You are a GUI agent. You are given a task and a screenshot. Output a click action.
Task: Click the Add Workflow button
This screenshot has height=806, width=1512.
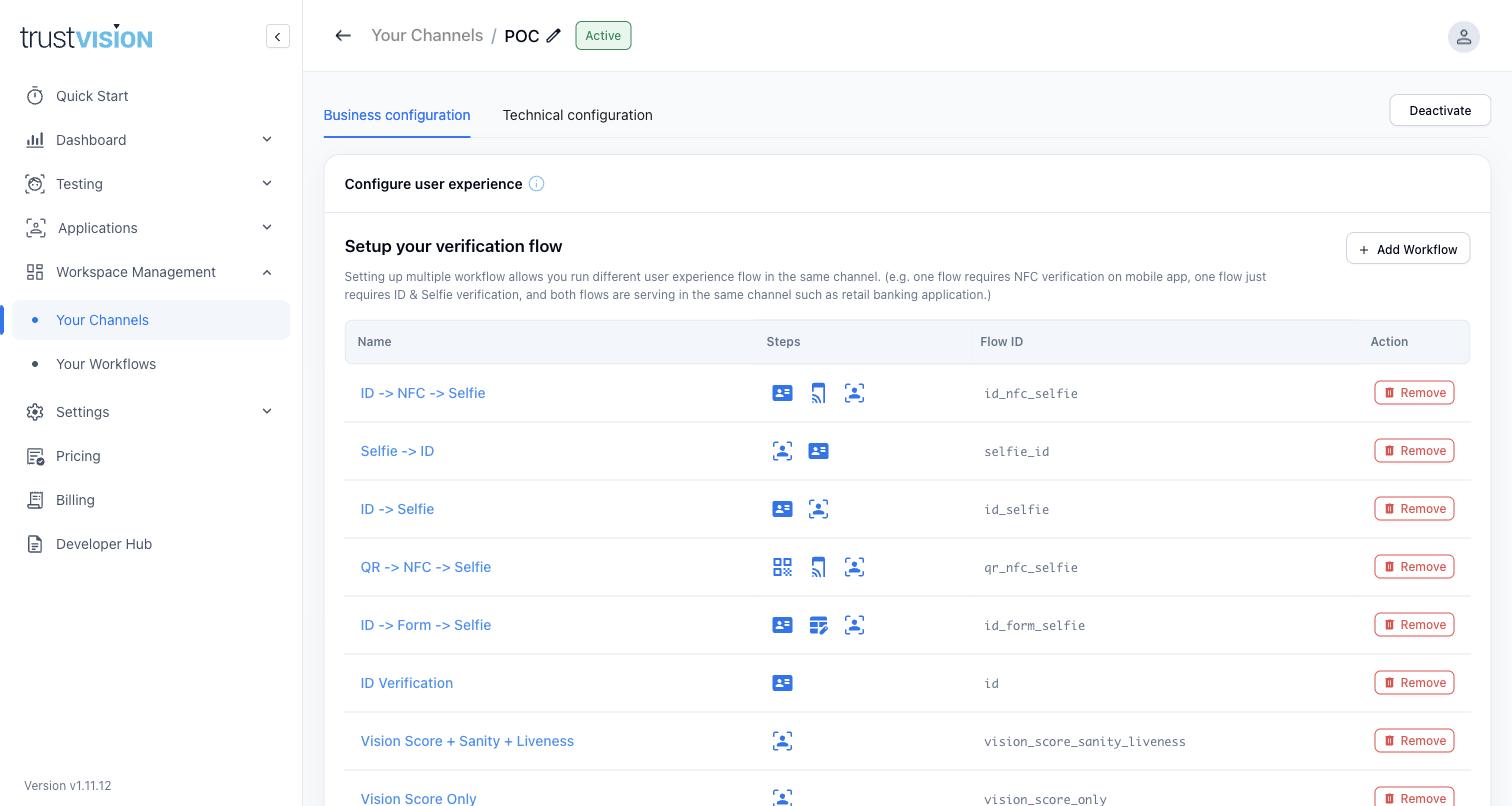(x=1408, y=249)
